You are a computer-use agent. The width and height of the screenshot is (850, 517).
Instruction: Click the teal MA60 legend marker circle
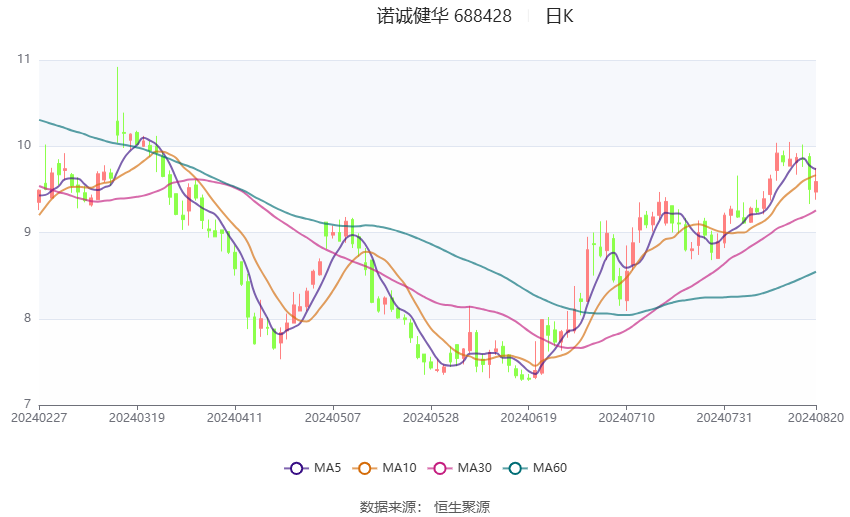point(515,468)
